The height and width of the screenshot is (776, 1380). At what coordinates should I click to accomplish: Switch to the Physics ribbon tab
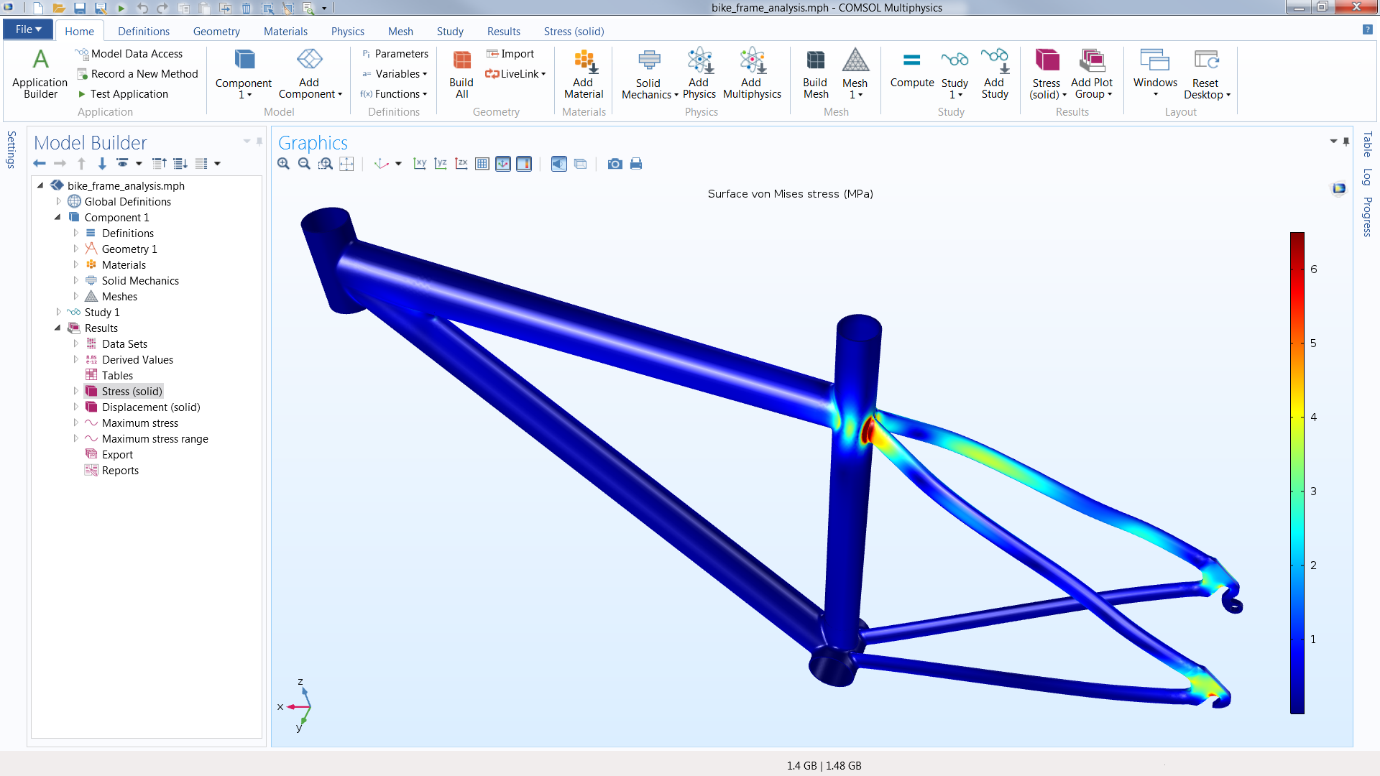348,31
